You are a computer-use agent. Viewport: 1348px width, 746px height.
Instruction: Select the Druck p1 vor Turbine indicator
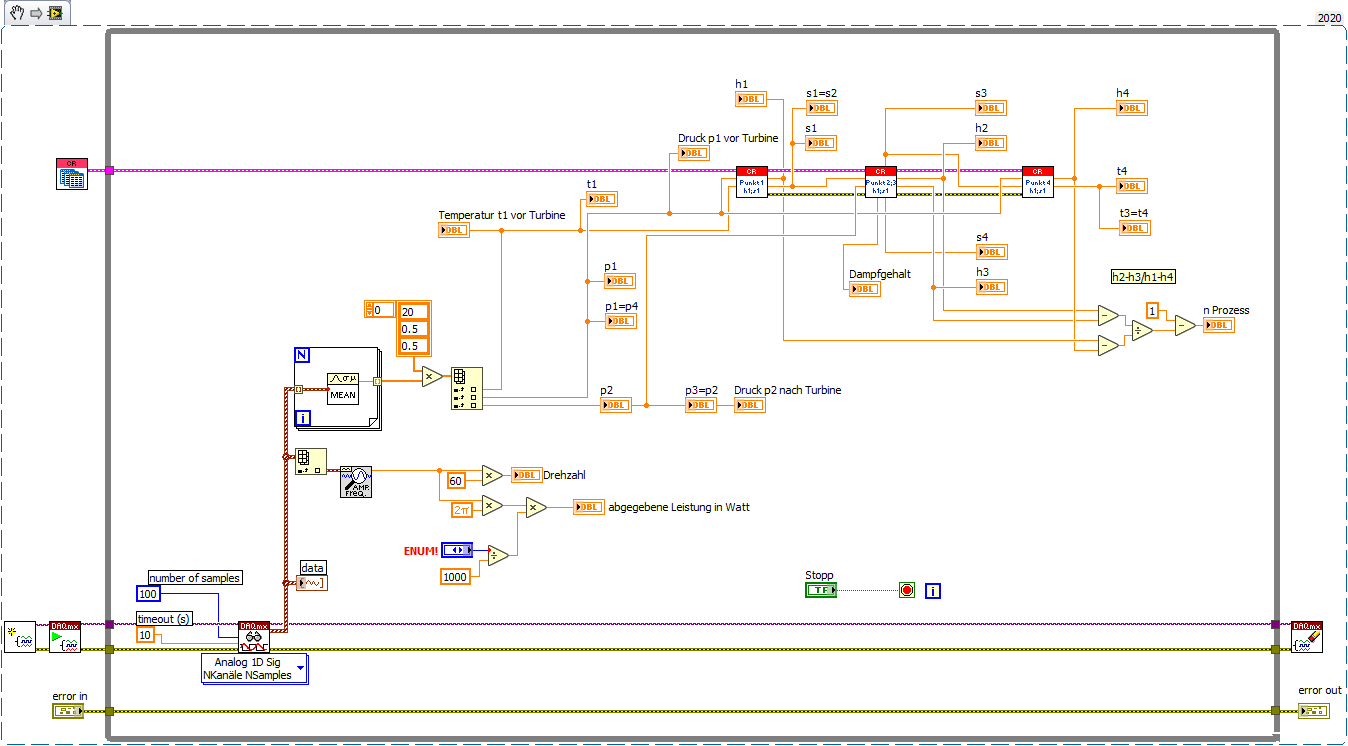(694, 153)
